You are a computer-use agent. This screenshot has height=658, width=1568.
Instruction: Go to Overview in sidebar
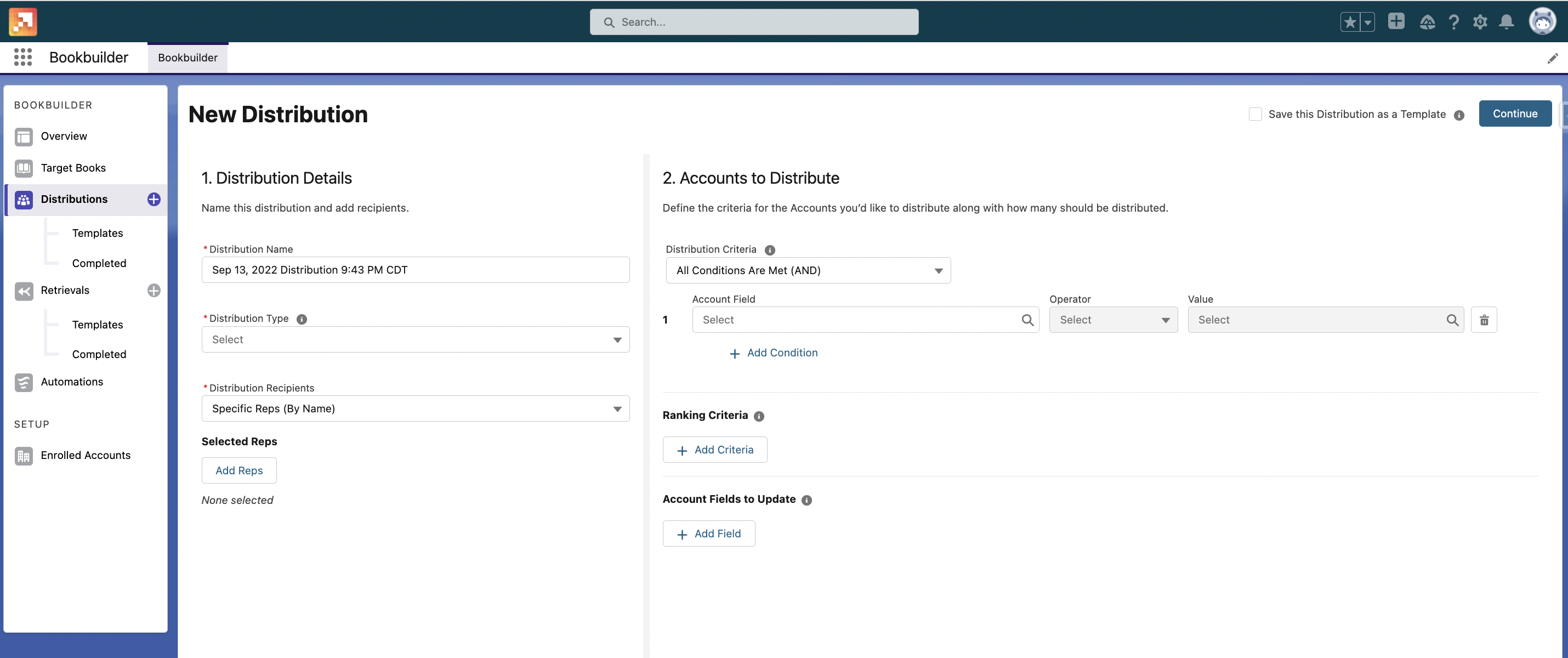[x=64, y=137]
